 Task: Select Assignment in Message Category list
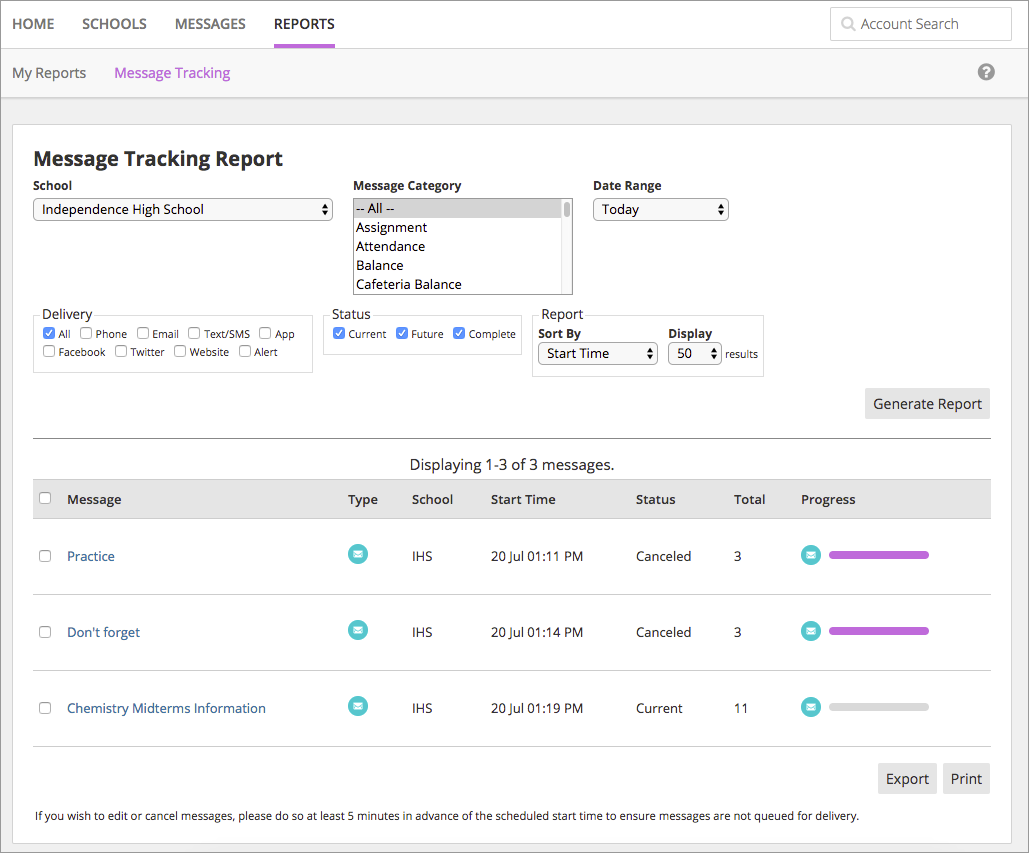coord(457,227)
